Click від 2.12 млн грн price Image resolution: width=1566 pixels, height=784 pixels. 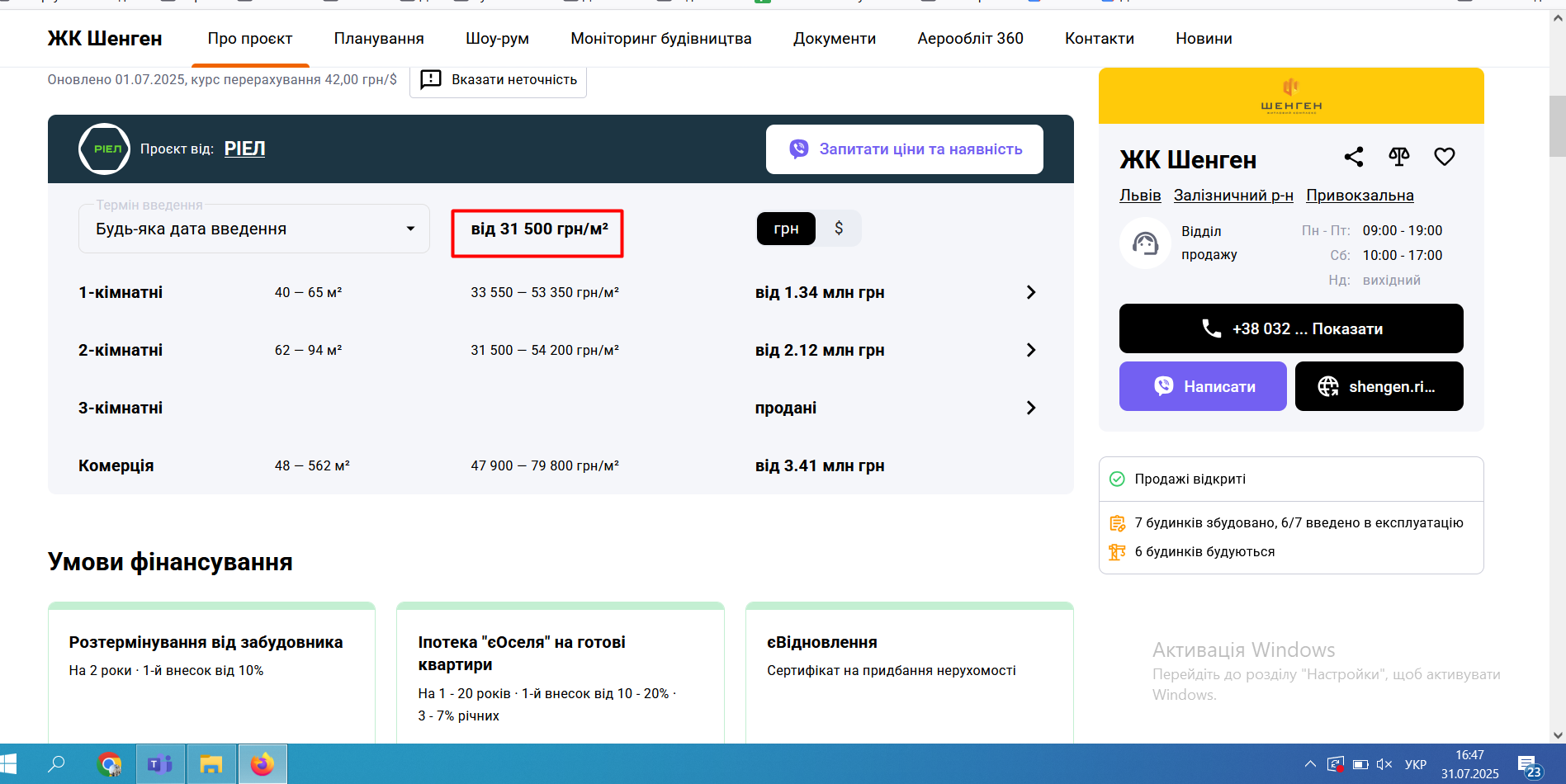coord(820,350)
